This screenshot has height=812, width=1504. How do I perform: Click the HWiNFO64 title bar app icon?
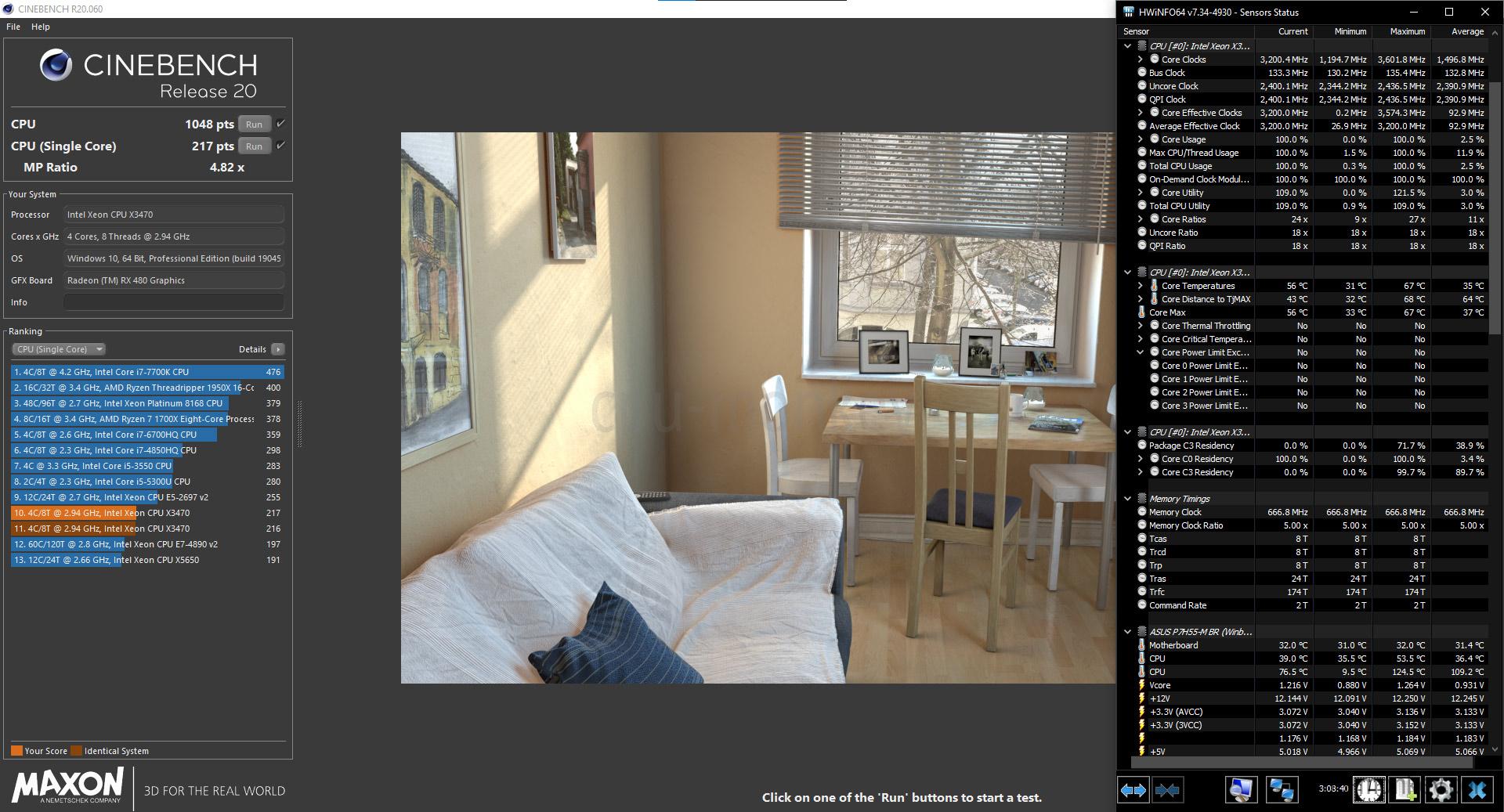click(x=1128, y=12)
